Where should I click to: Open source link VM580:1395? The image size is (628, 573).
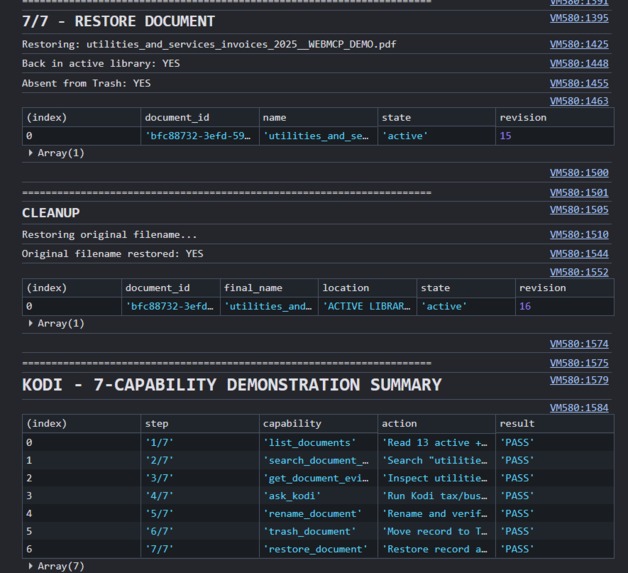pos(579,18)
